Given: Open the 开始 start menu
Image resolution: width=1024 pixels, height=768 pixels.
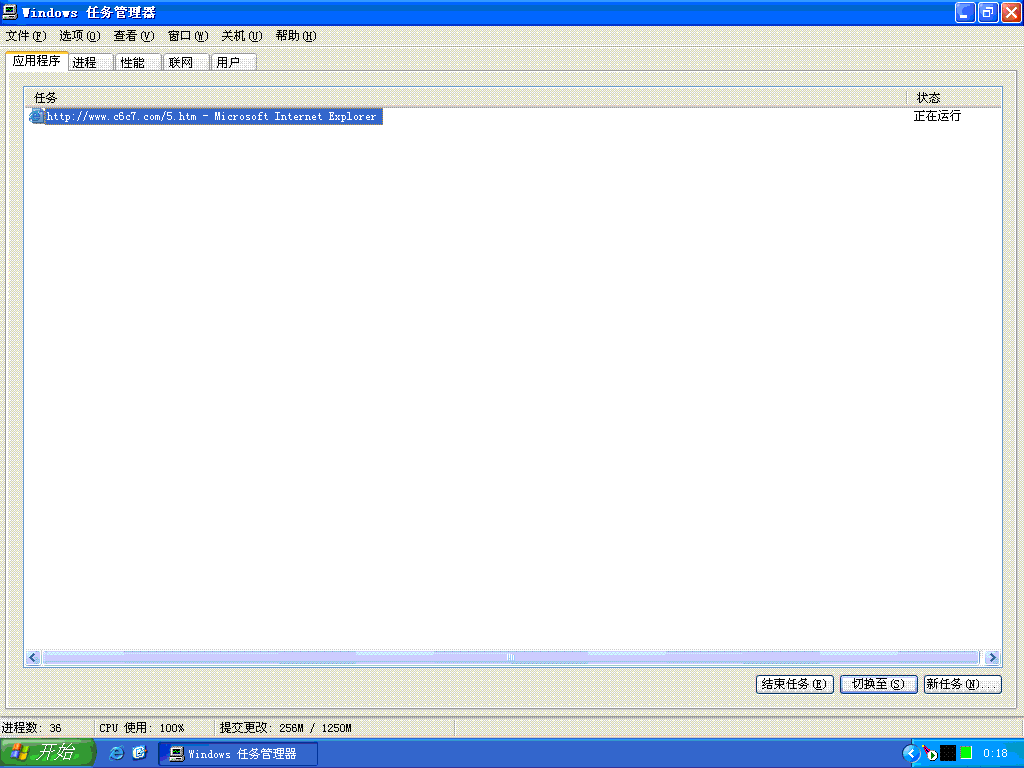Looking at the screenshot, I should tap(48, 753).
